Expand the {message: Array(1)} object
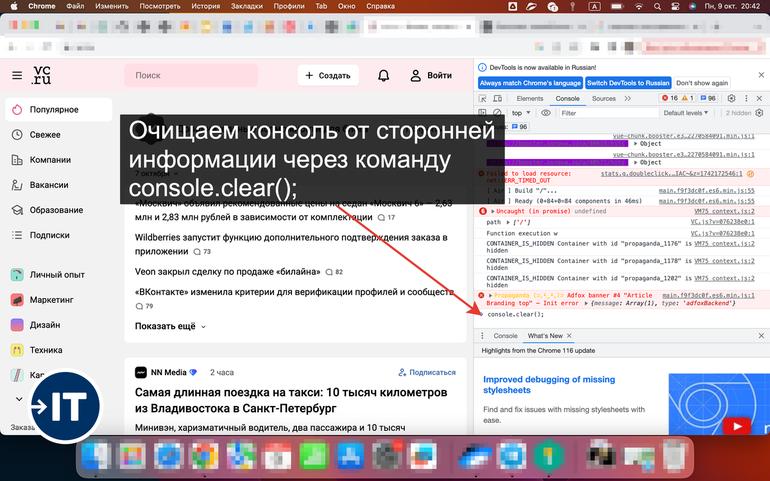770x481 pixels. point(586,303)
